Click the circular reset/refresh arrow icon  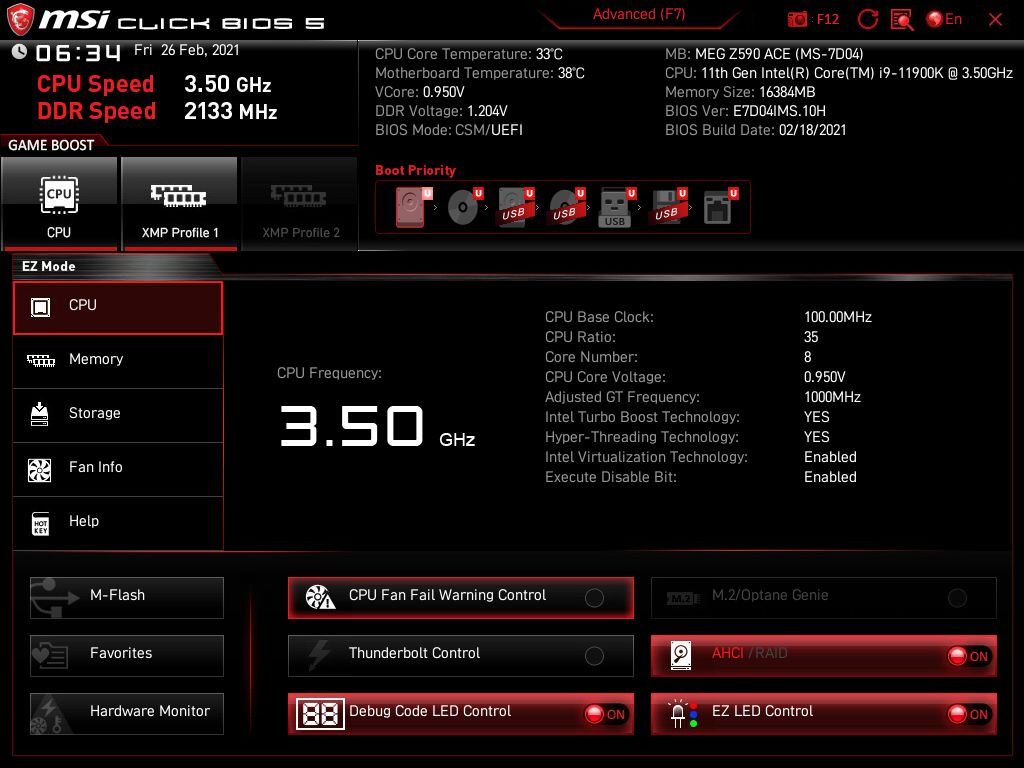pyautogui.click(x=867, y=19)
